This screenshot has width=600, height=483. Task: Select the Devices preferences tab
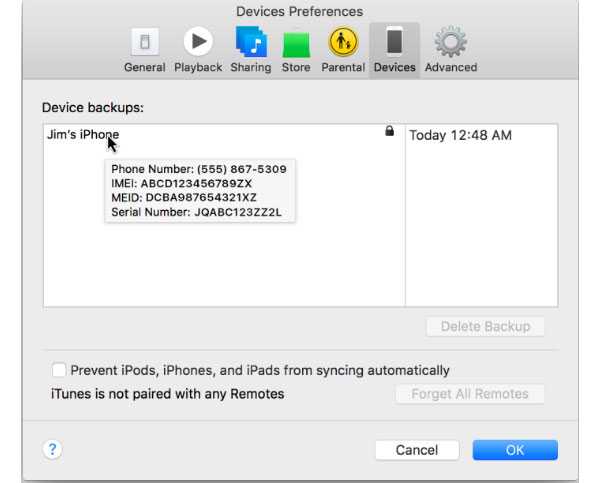(x=395, y=49)
